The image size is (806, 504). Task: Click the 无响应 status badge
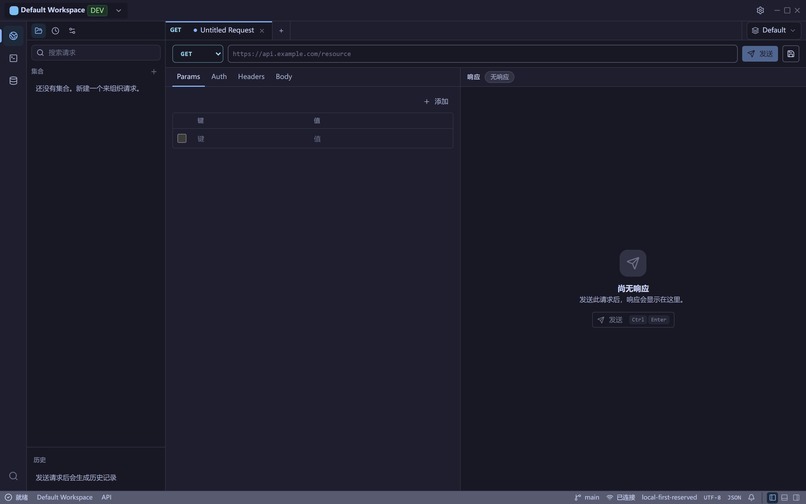pos(499,77)
